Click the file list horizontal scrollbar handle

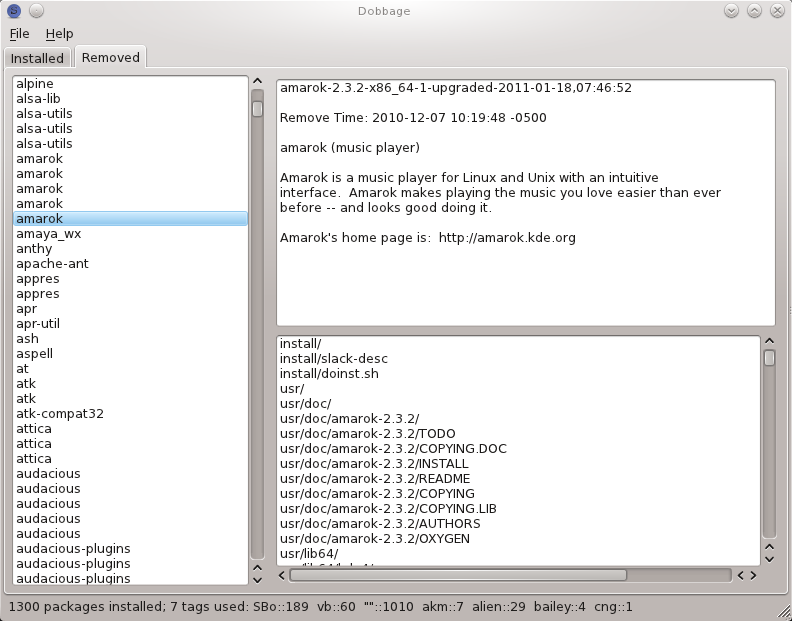[x=458, y=575]
